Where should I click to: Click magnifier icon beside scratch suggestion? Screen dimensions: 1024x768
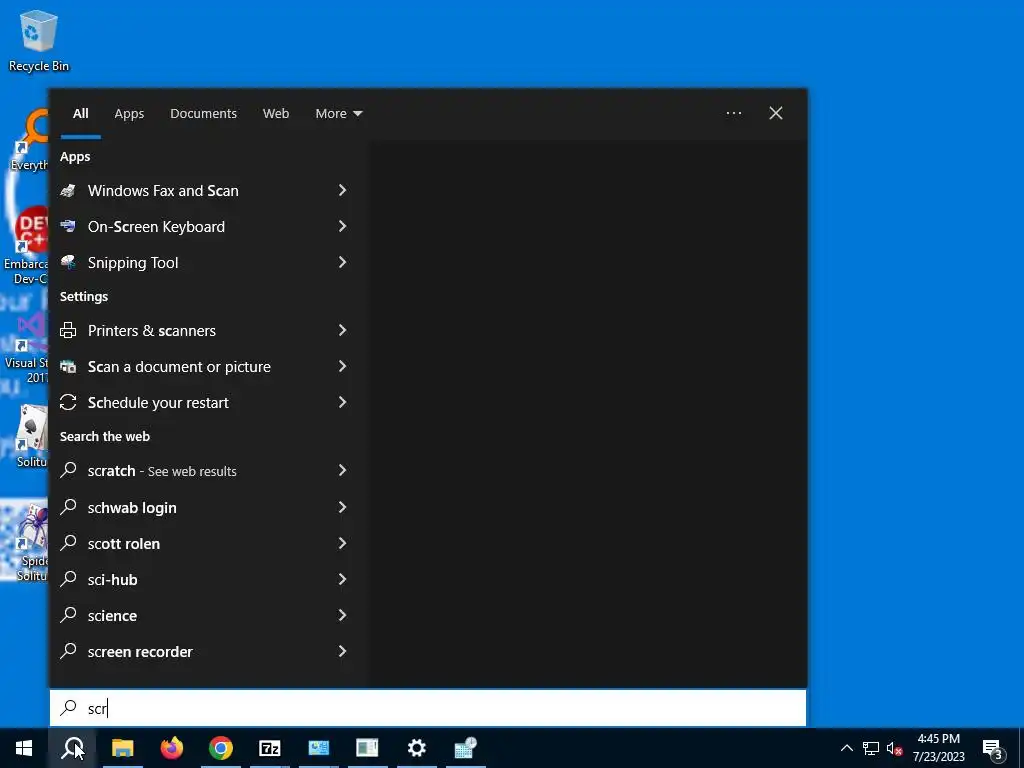pos(68,470)
